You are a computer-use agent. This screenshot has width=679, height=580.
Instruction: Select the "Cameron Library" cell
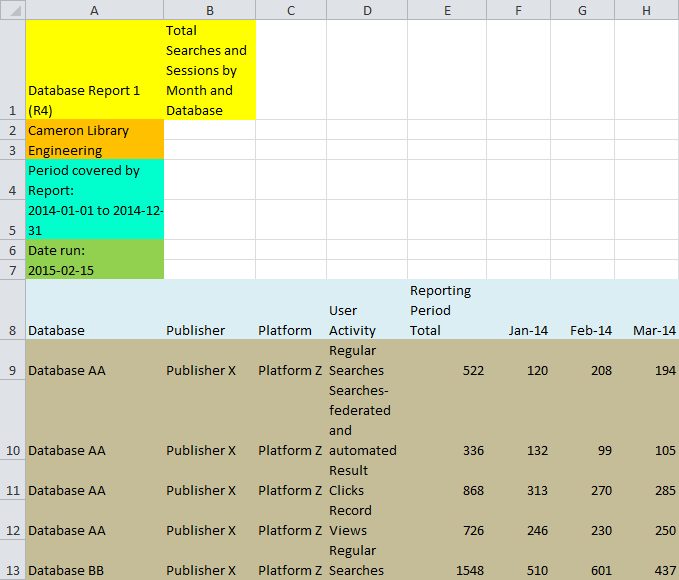pos(94,130)
